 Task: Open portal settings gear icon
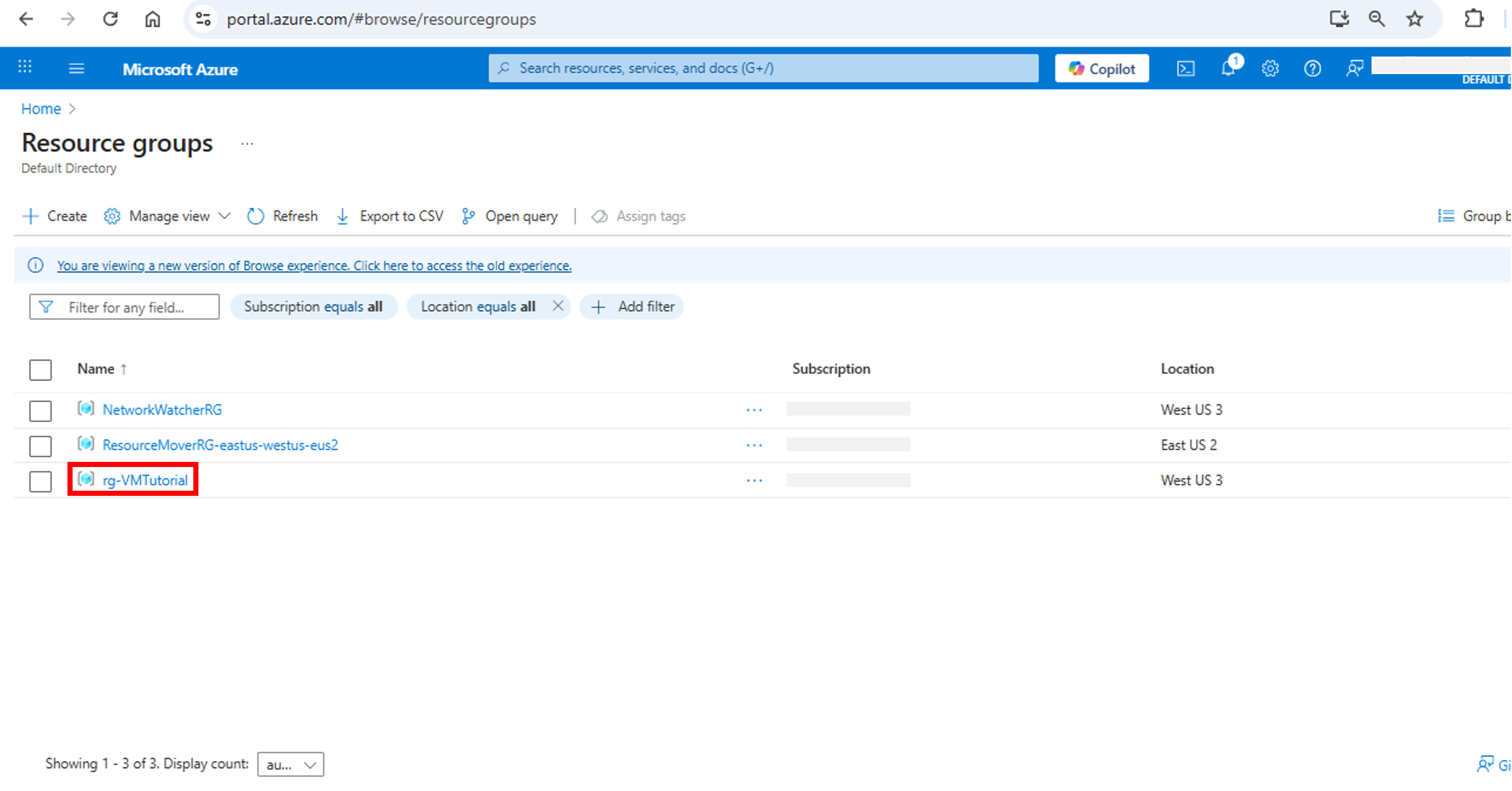(x=1269, y=69)
